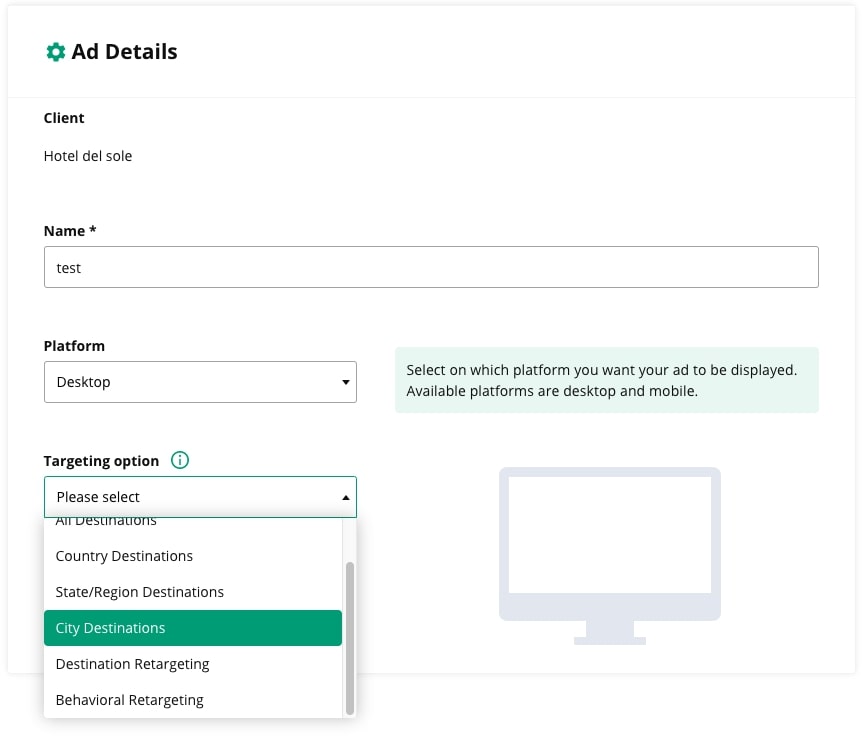Collapse the Targeting option Please select dropdown
This screenshot has height=747, width=867.
200,497
